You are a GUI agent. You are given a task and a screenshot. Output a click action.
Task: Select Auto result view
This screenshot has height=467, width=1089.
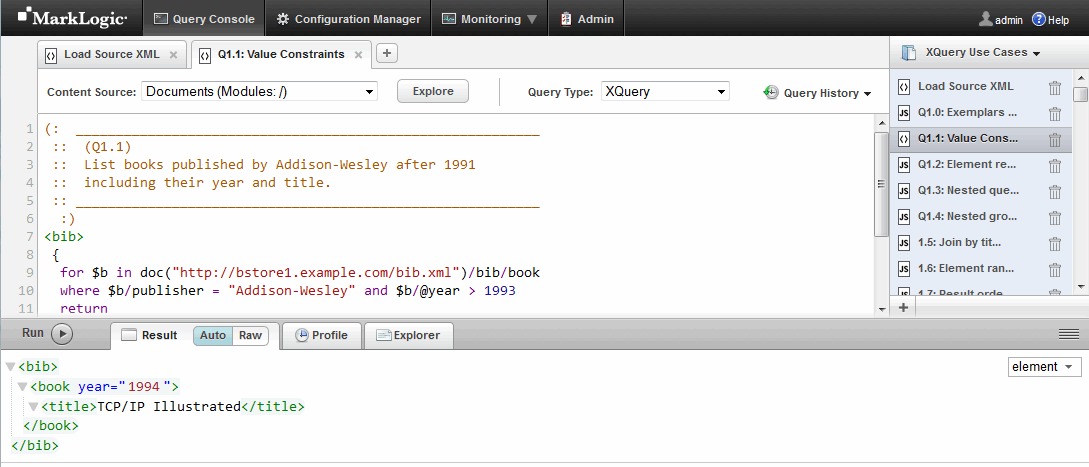pyautogui.click(x=213, y=335)
